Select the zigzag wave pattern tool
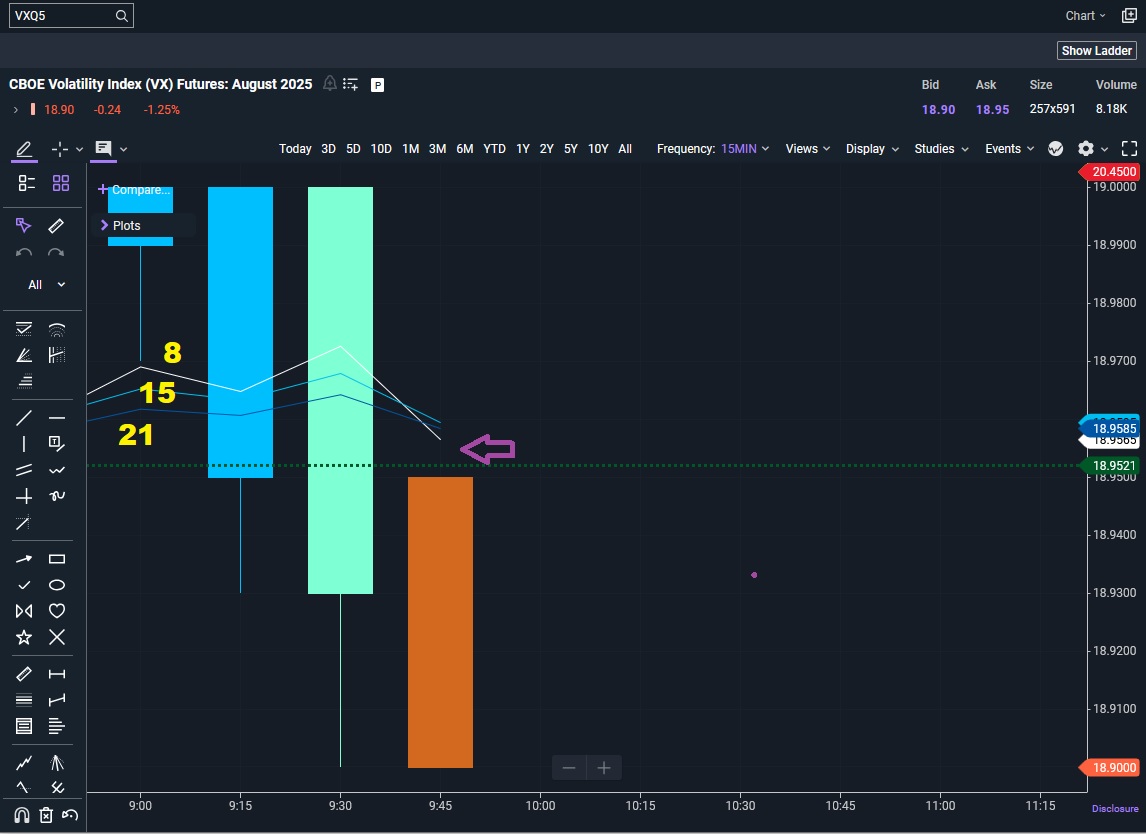The width and height of the screenshot is (1146, 834). pos(23,763)
